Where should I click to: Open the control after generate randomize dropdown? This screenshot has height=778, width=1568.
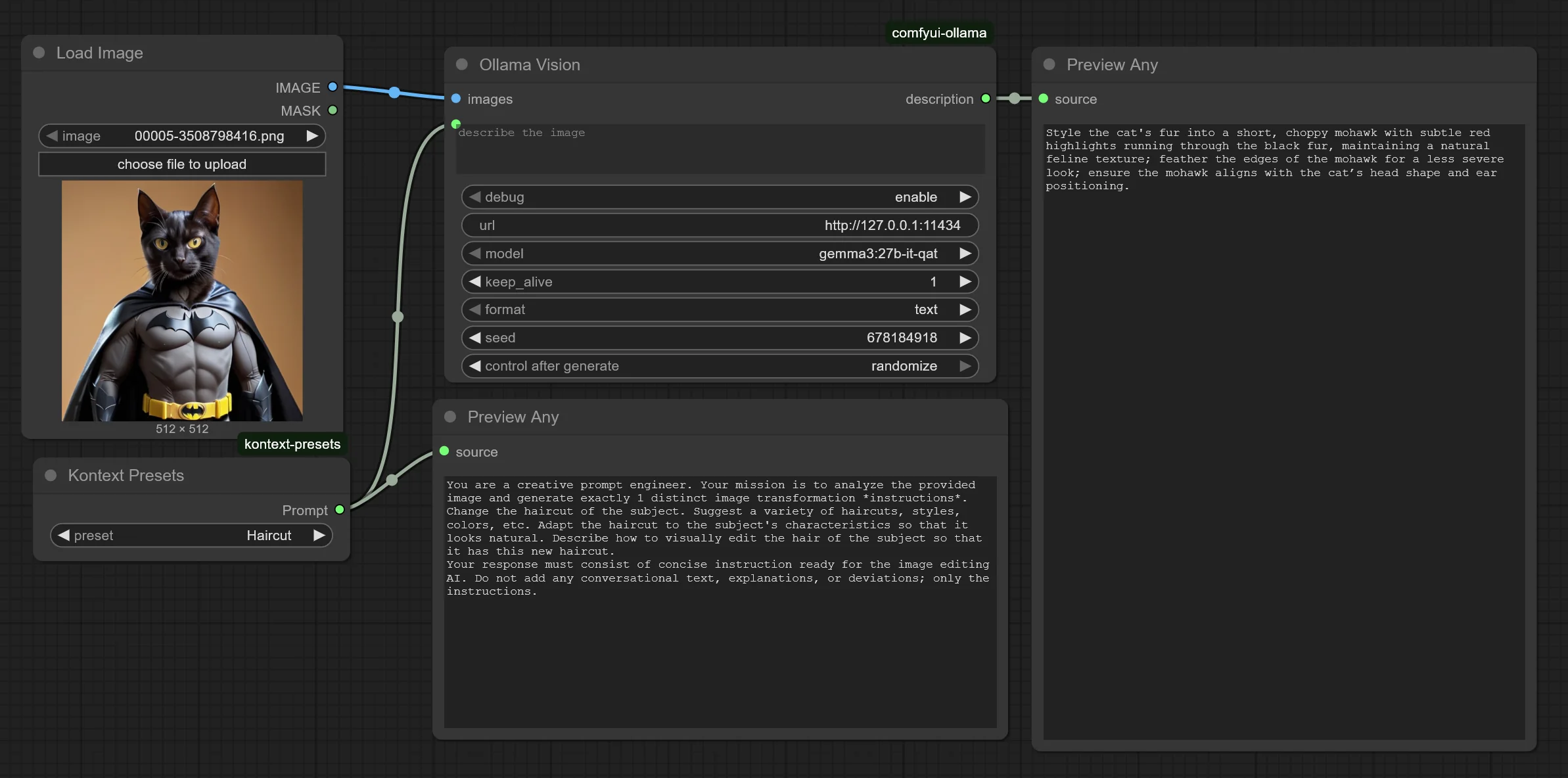point(720,366)
